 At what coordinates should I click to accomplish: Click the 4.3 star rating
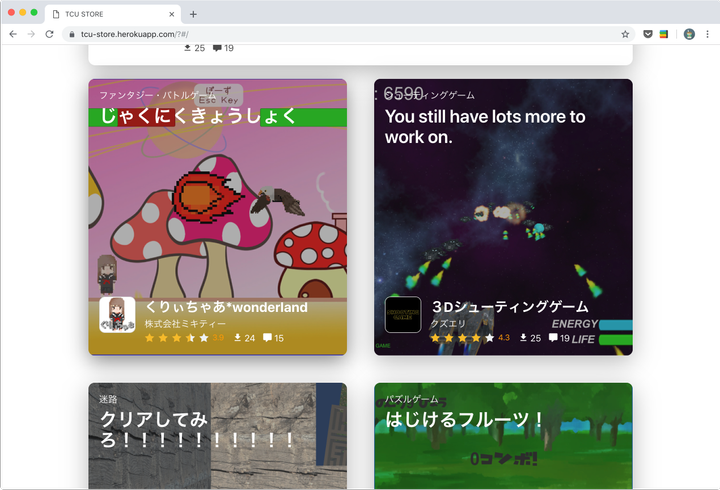coord(470,338)
